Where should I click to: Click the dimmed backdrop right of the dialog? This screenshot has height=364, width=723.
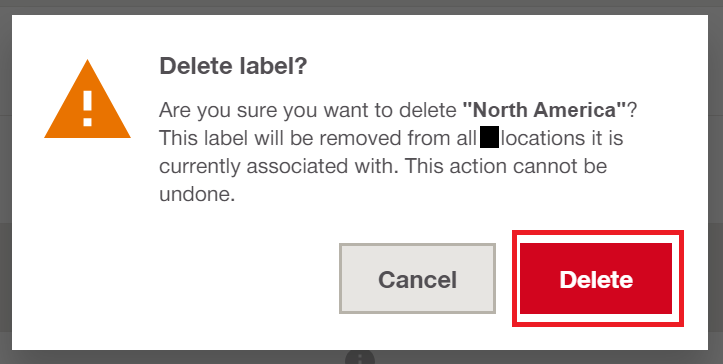click(716, 182)
